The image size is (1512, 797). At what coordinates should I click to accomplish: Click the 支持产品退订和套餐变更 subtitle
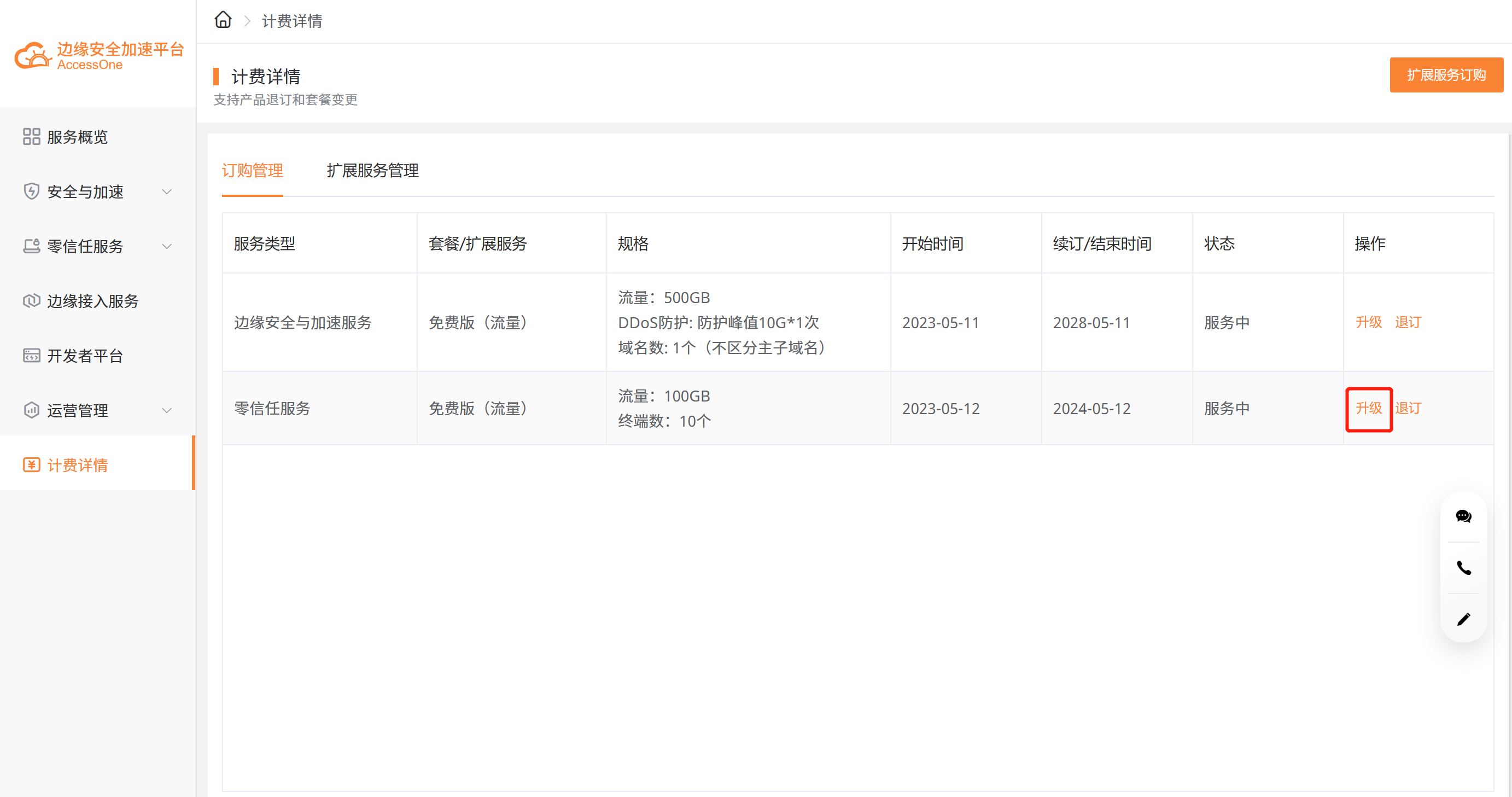[285, 100]
